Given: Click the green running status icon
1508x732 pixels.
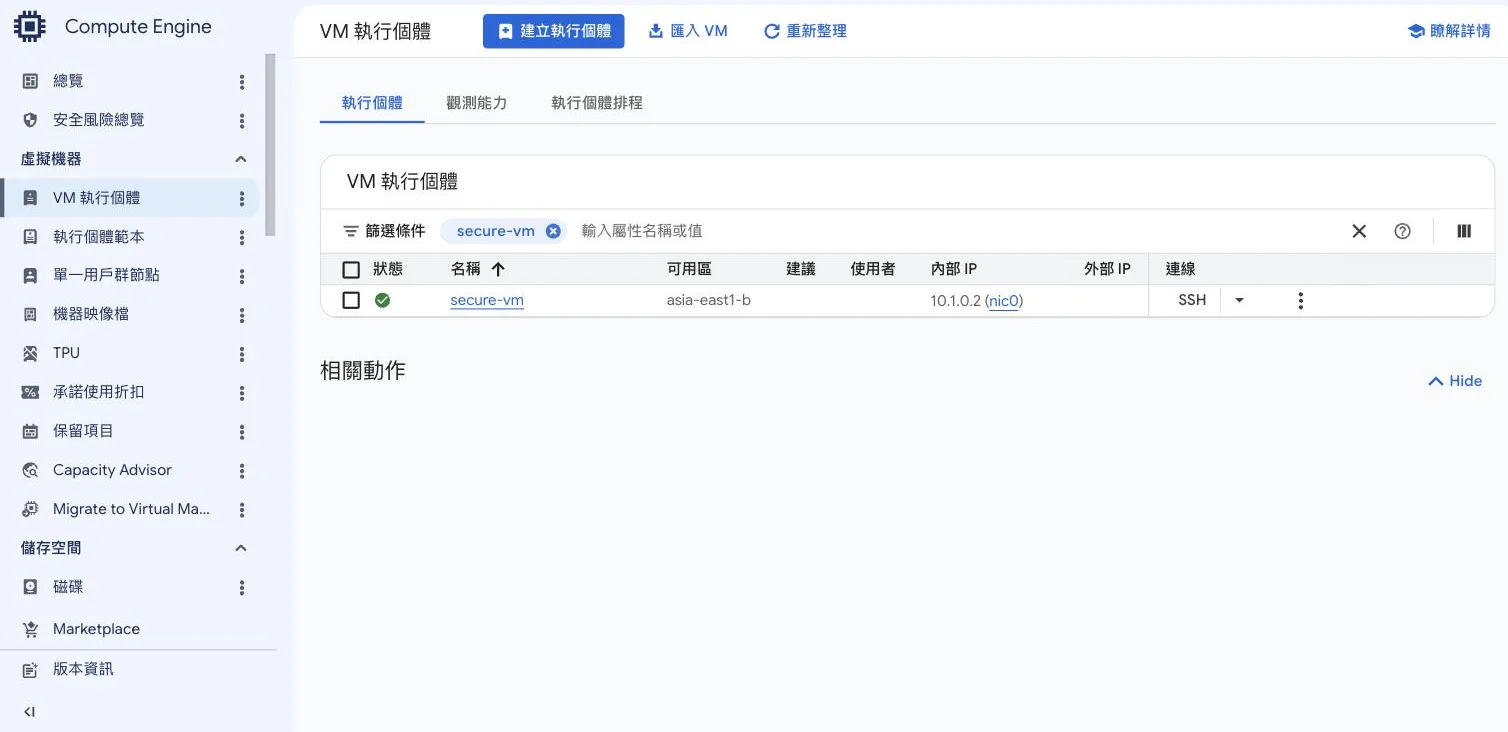Looking at the screenshot, I should [x=382, y=300].
